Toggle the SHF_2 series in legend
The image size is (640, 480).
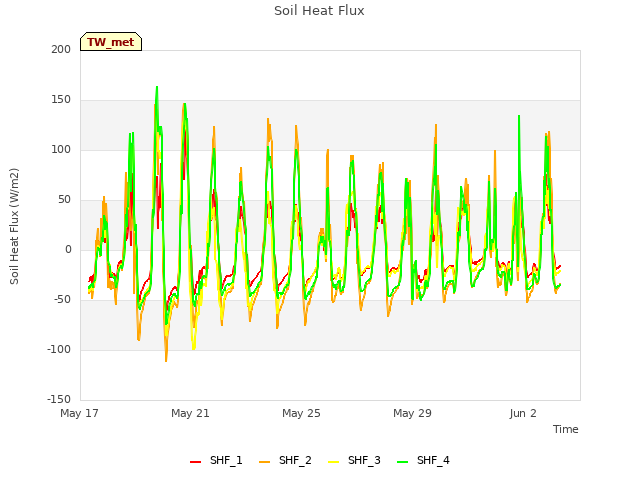click(285, 460)
